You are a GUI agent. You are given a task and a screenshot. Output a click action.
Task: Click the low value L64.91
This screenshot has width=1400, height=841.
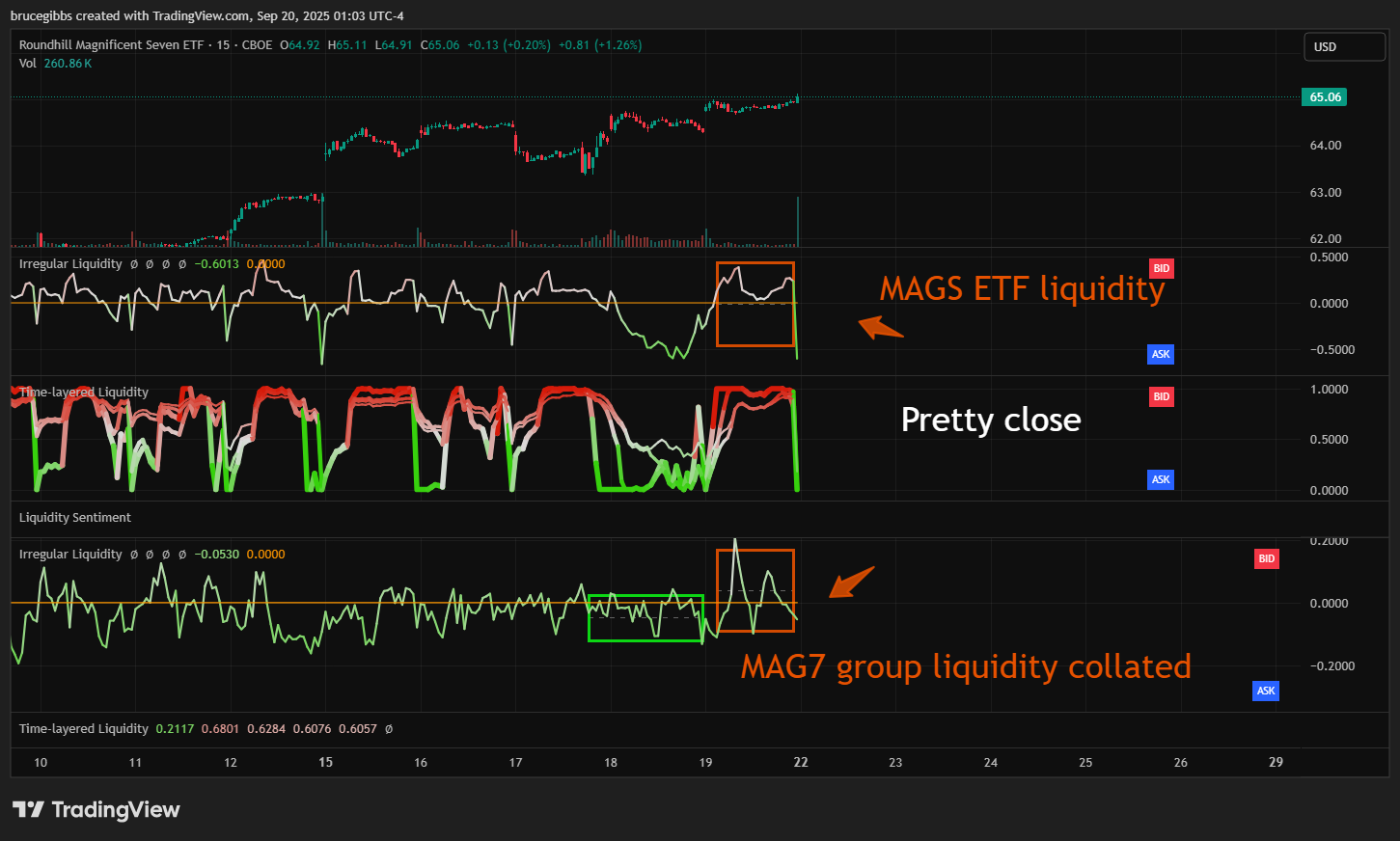coord(394,45)
